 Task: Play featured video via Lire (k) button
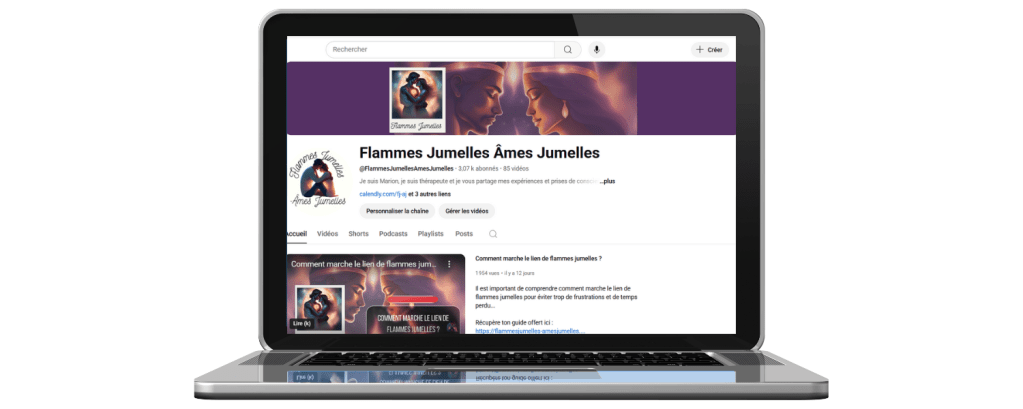(x=301, y=323)
